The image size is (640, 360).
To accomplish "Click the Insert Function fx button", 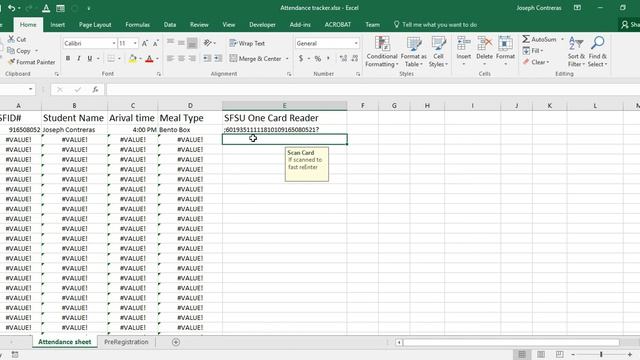I will click(95, 89).
